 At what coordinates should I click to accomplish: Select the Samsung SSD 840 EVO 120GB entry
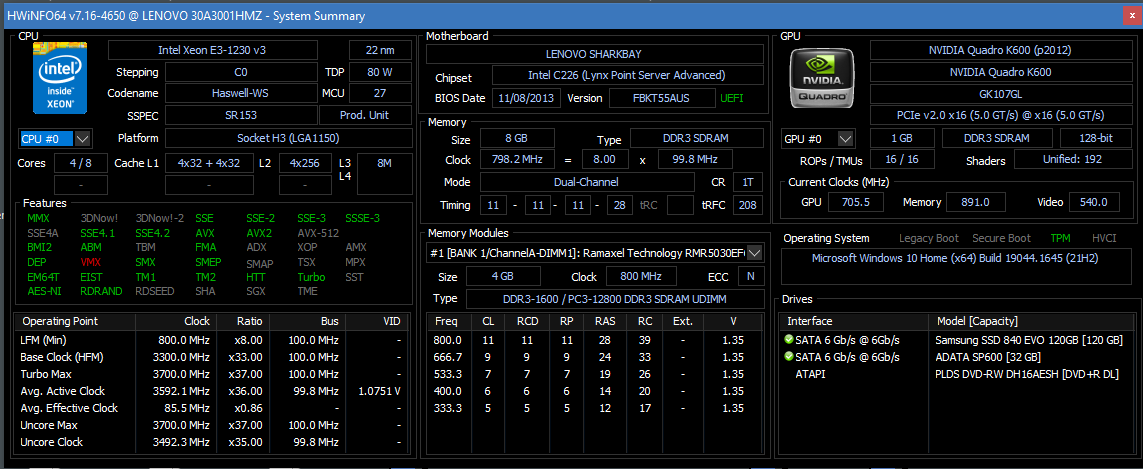tap(955, 340)
